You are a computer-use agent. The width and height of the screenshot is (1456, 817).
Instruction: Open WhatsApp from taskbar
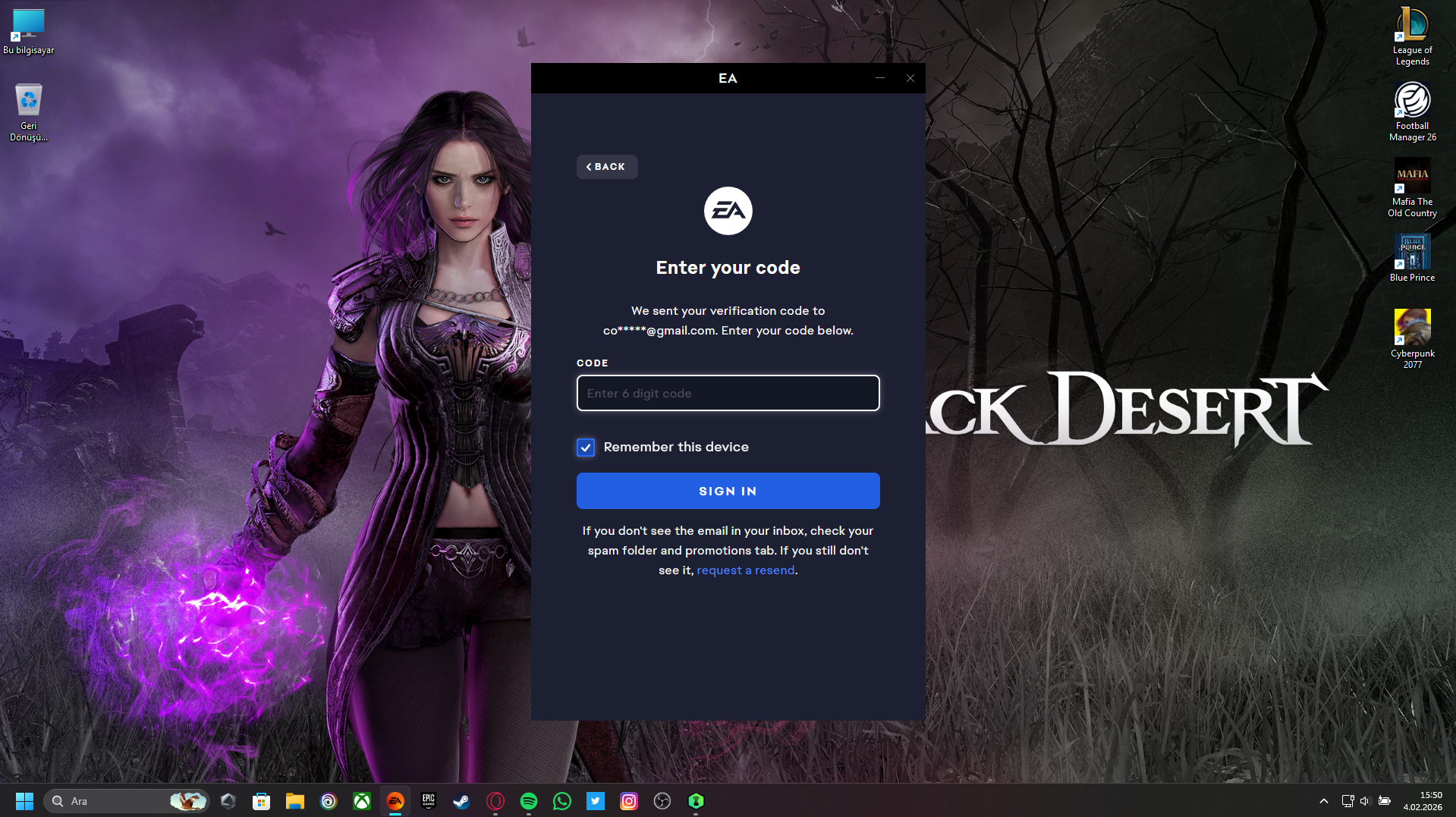tap(562, 801)
